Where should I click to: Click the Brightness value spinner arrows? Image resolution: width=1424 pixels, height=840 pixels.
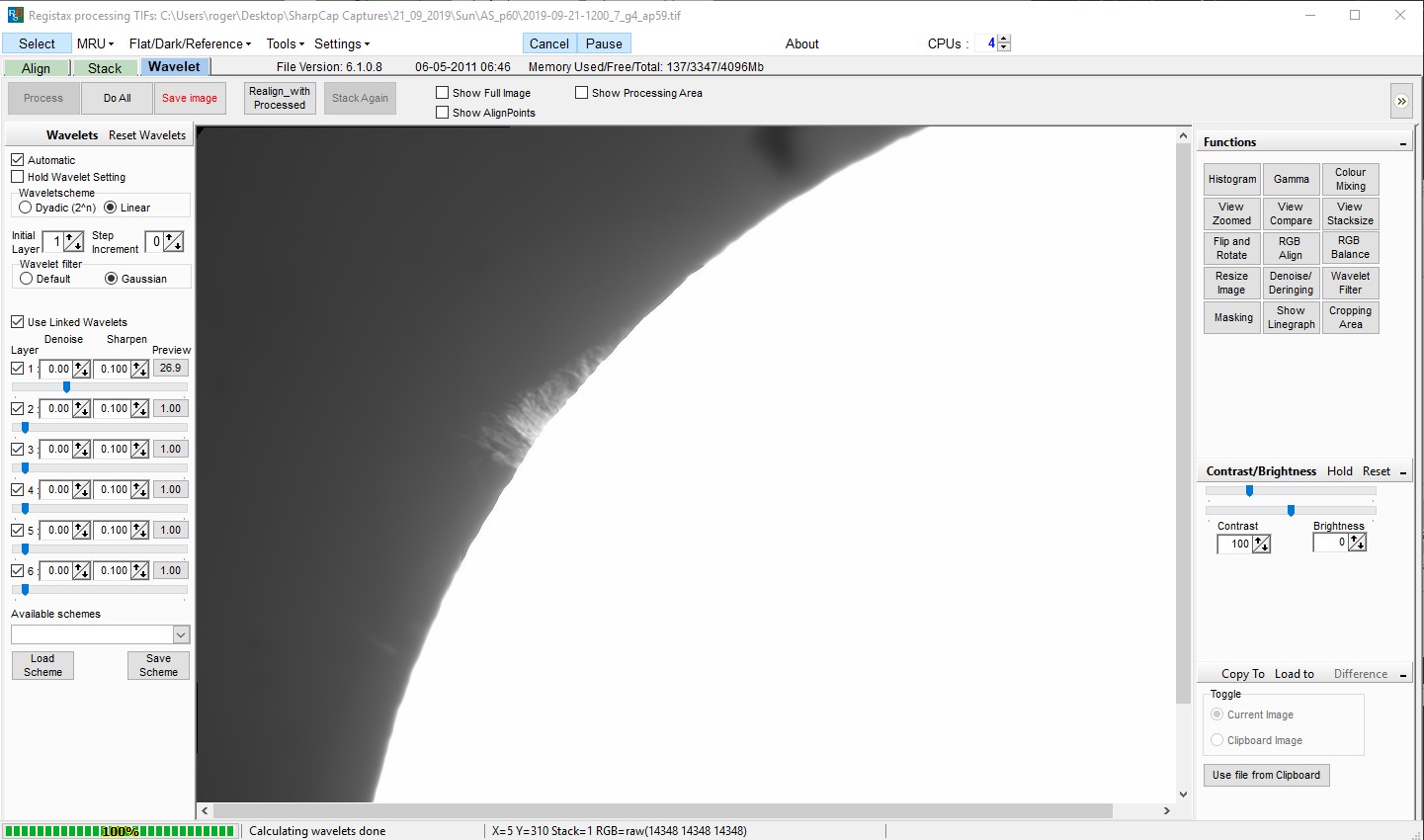pyautogui.click(x=1358, y=542)
